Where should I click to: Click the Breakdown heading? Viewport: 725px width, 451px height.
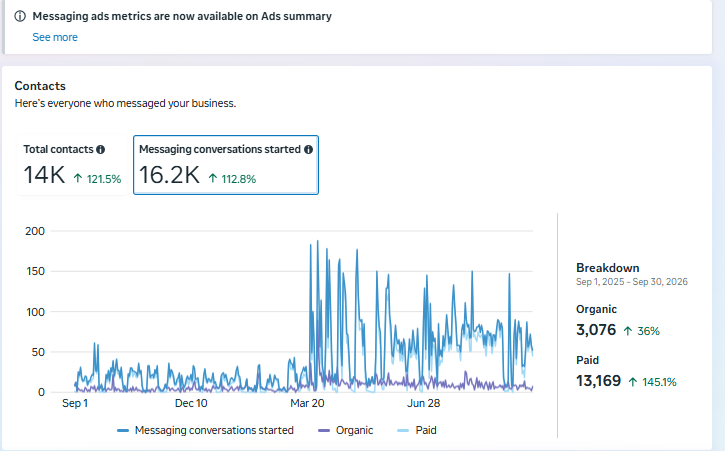608,268
